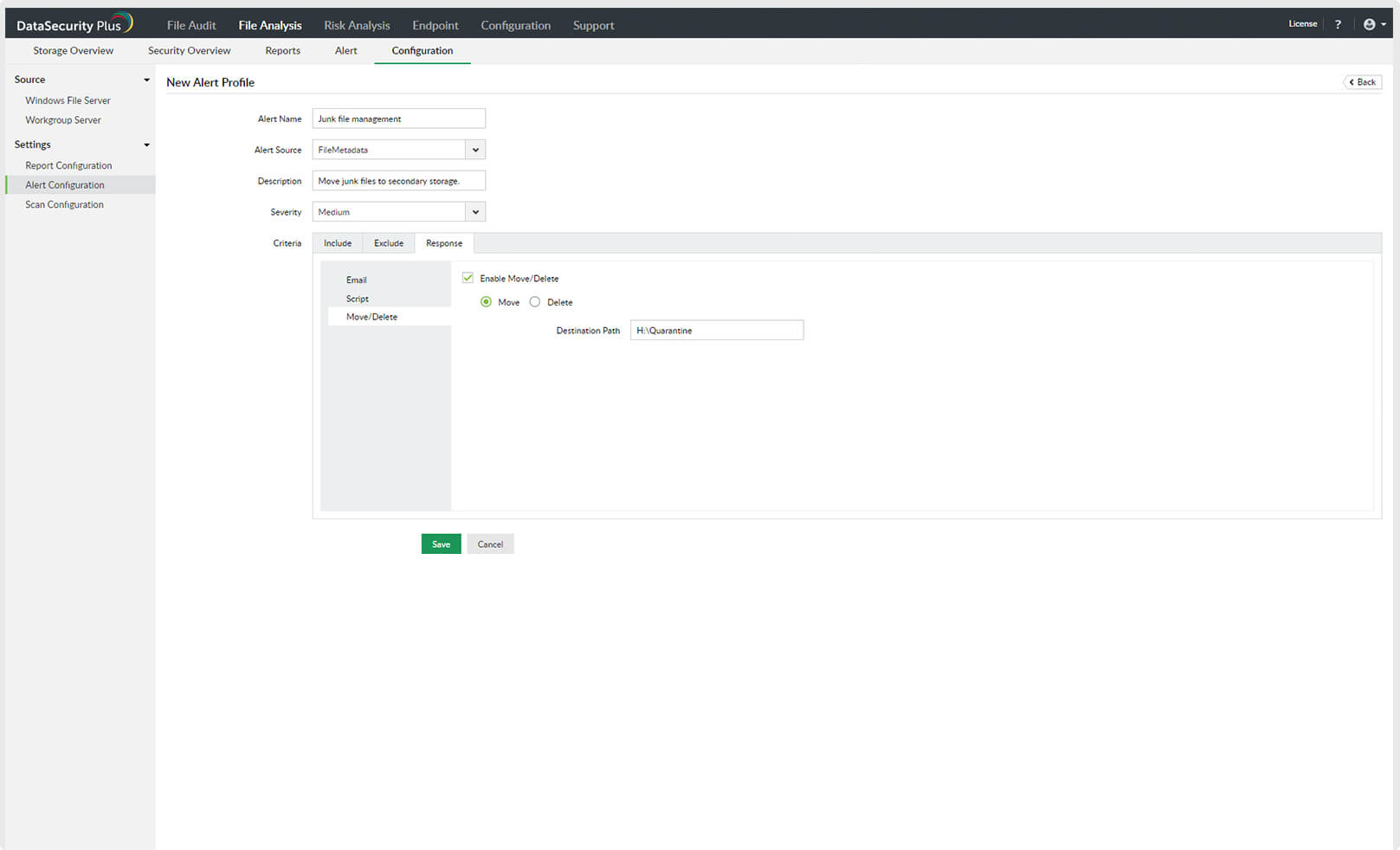Select the Delete radio button
The width and height of the screenshot is (1400, 850).
535,302
